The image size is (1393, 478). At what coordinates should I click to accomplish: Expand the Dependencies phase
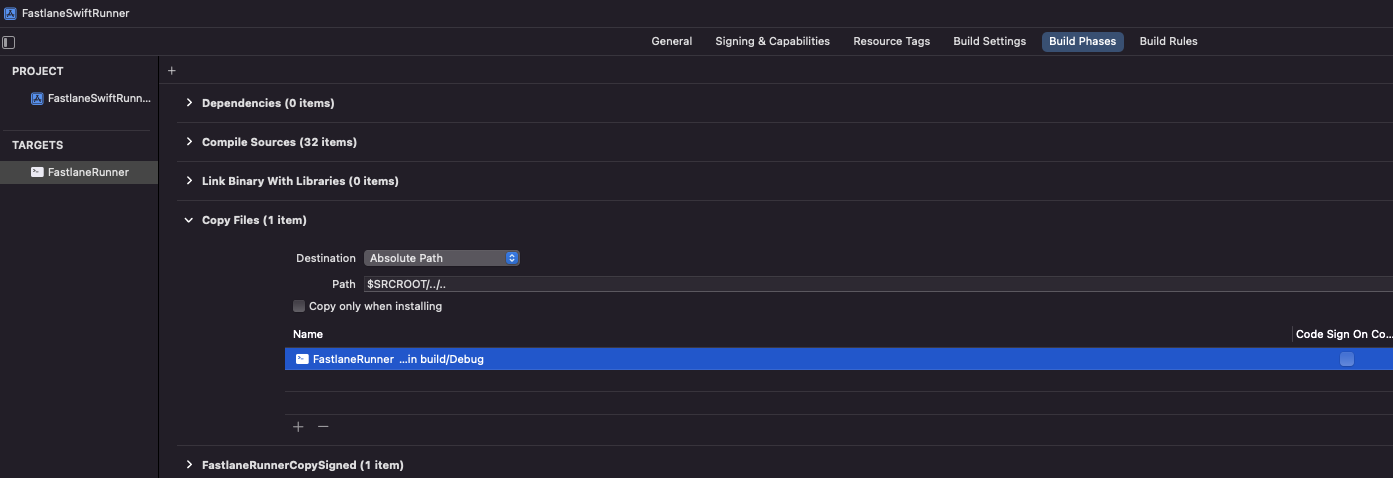189,103
